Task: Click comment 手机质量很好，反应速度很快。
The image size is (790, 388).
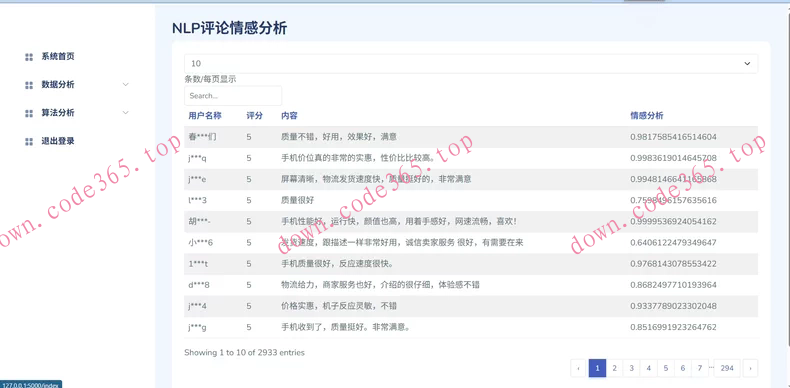Action: [x=338, y=264]
